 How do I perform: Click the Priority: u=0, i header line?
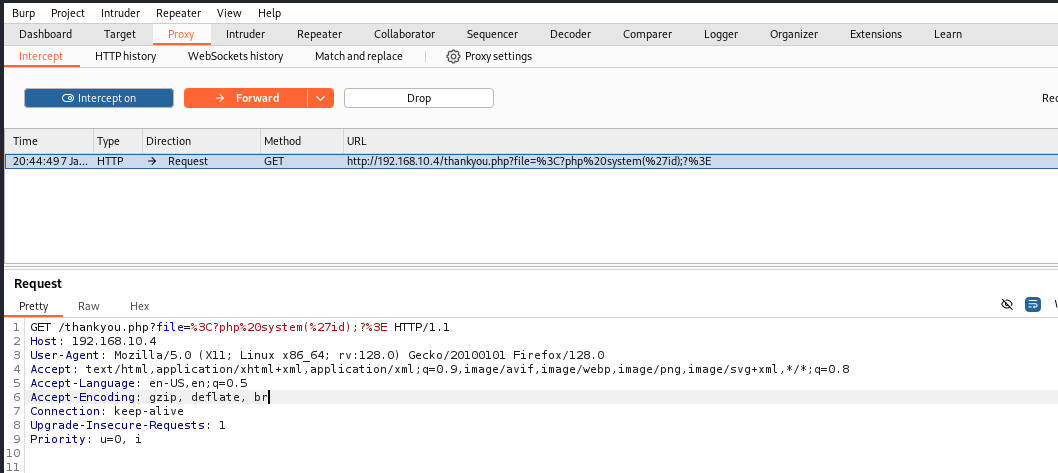[86, 439]
